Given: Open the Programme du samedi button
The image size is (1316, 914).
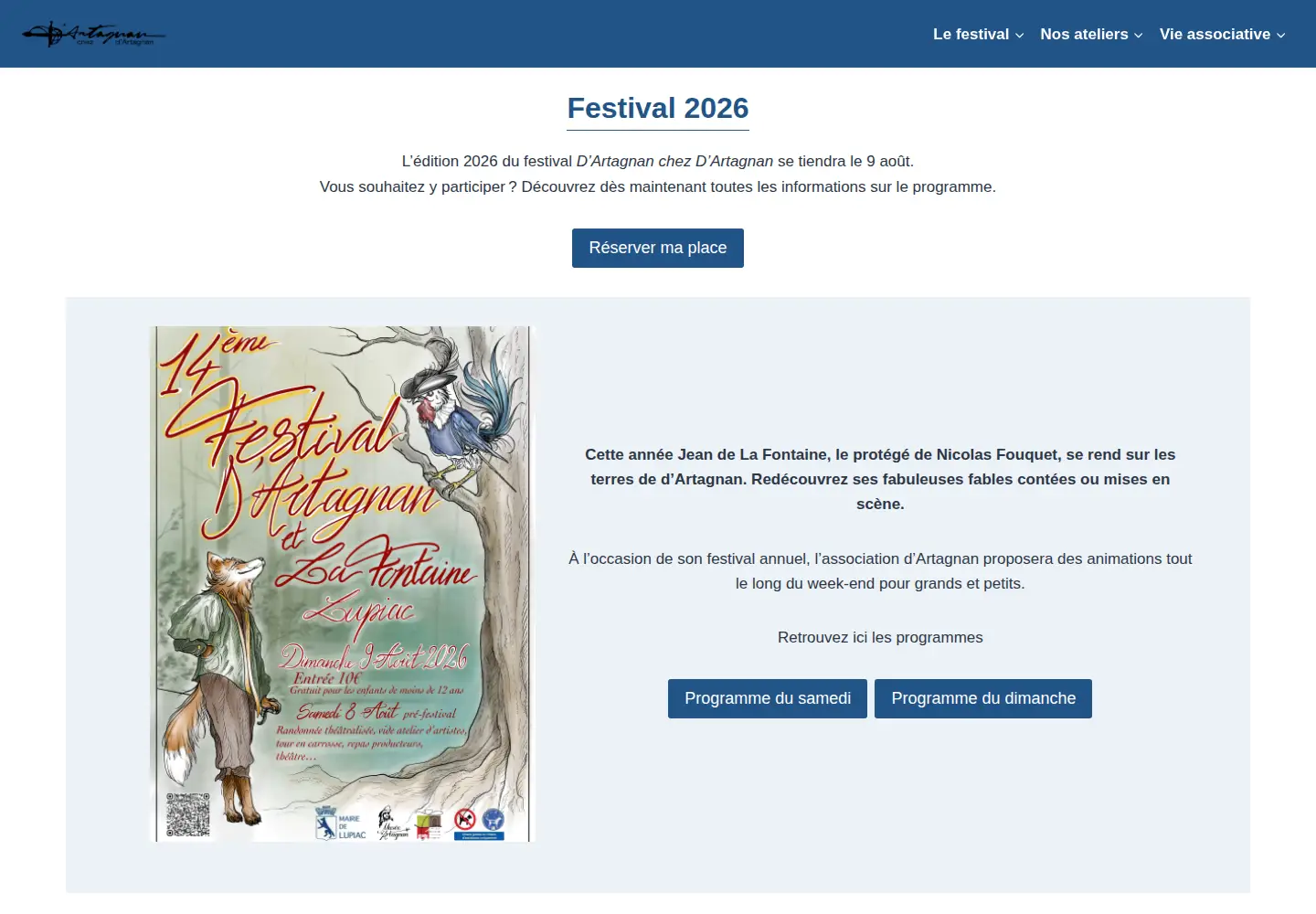Looking at the screenshot, I should pyautogui.click(x=768, y=698).
